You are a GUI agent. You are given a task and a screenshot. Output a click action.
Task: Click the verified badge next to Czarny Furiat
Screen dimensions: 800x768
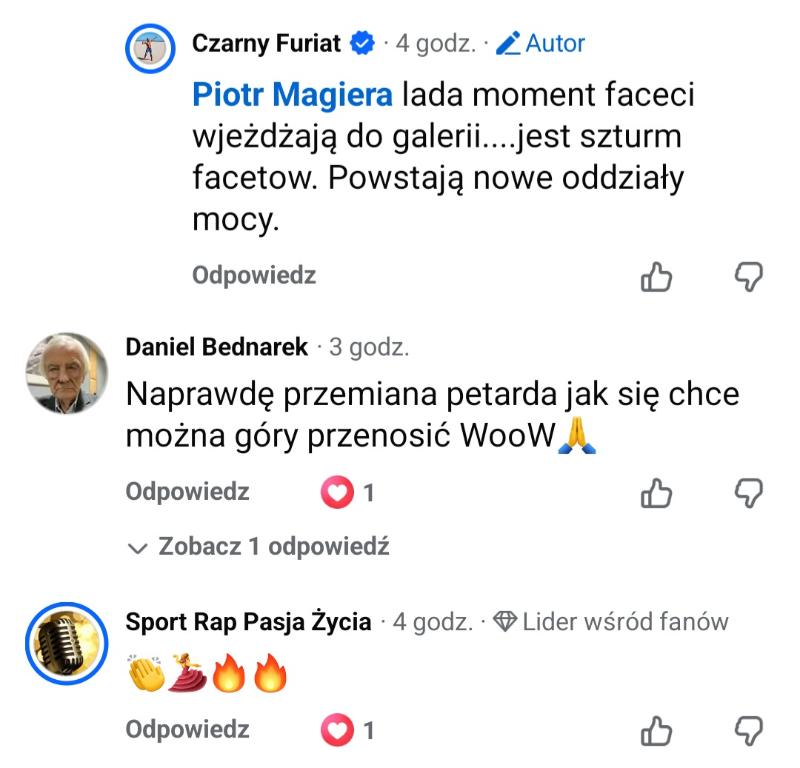[x=362, y=44]
